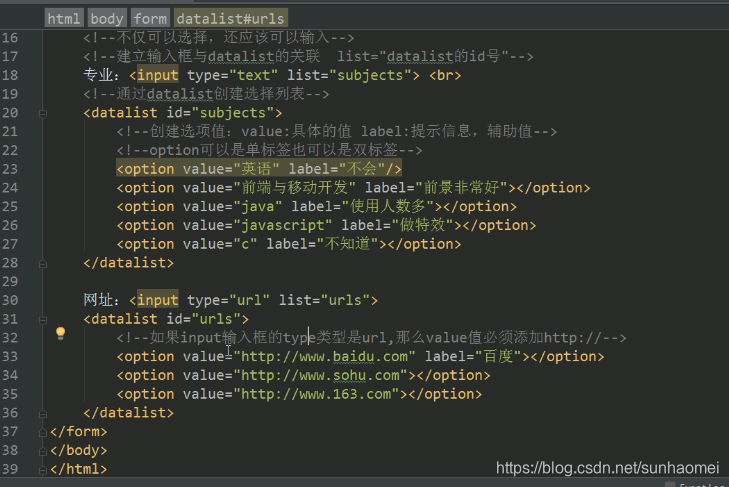Screen dimensions: 729x487
Task: Click the comment on line 19 about datalist
Action: point(206,94)
